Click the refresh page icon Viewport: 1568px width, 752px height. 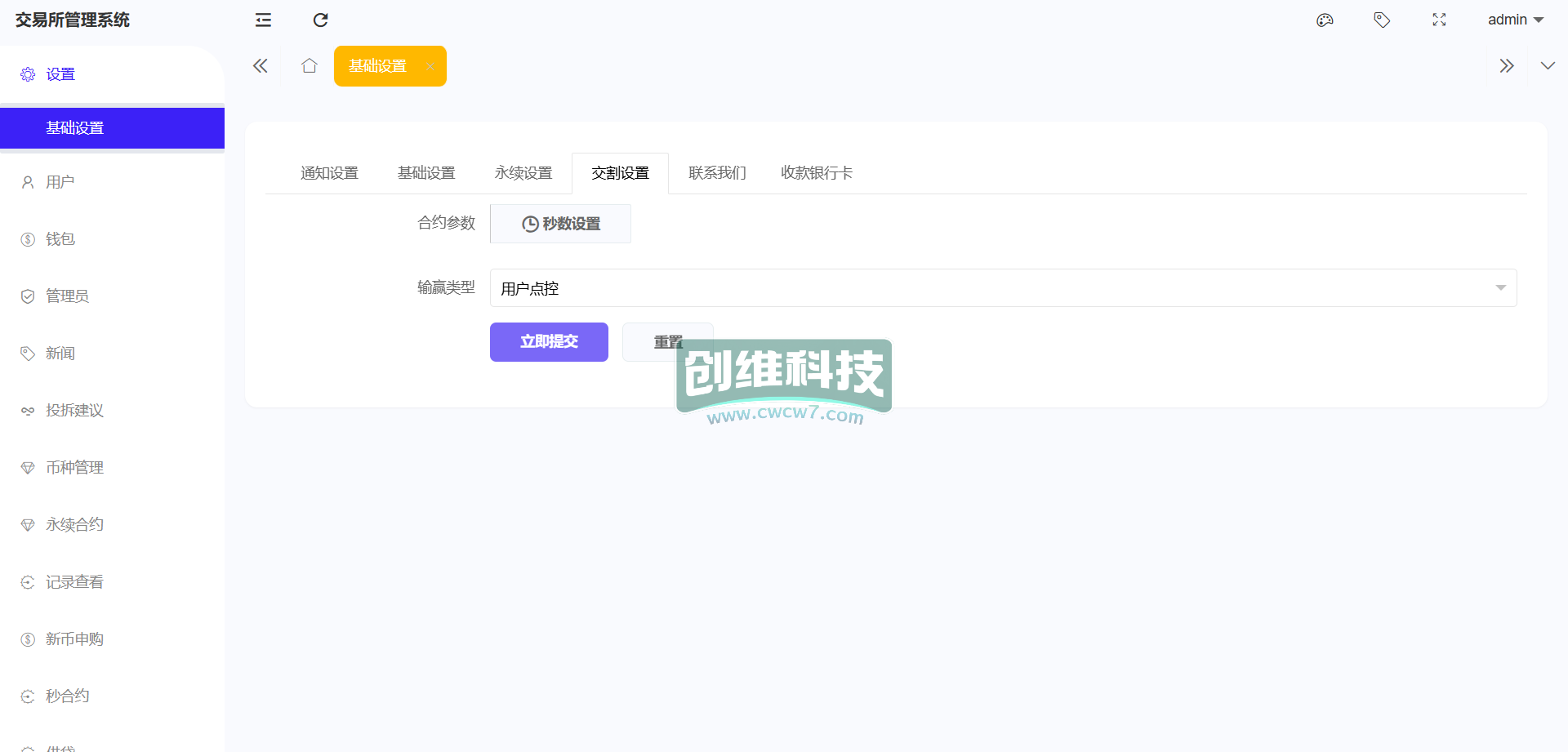320,20
